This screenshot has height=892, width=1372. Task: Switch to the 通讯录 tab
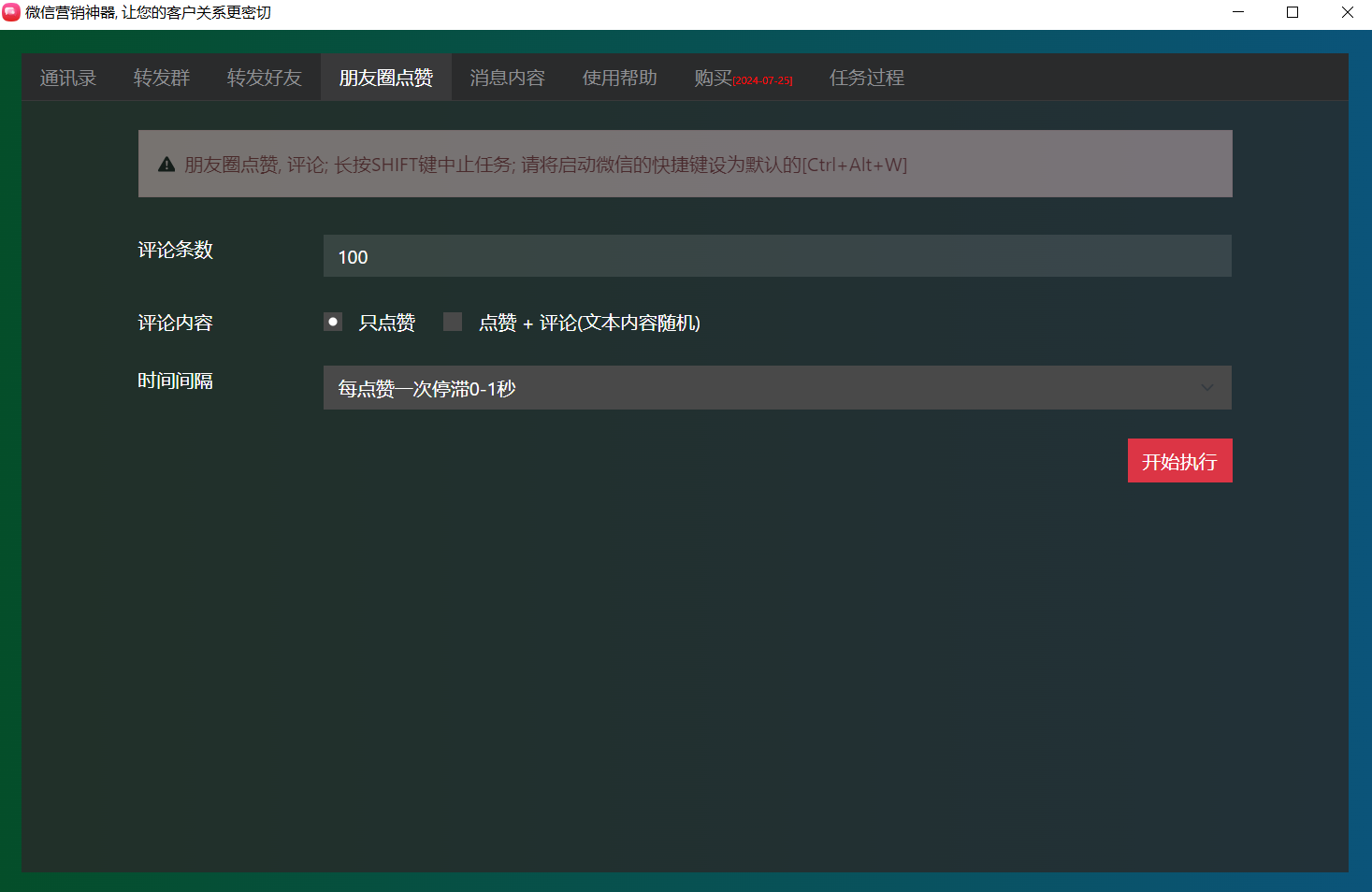click(68, 78)
